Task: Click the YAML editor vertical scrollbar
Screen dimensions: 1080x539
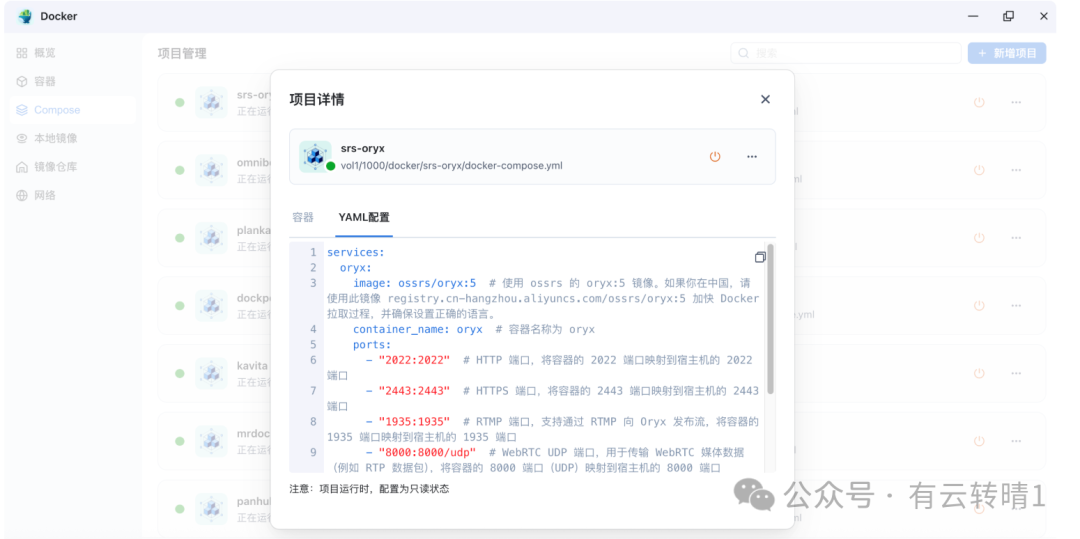Action: (x=771, y=319)
